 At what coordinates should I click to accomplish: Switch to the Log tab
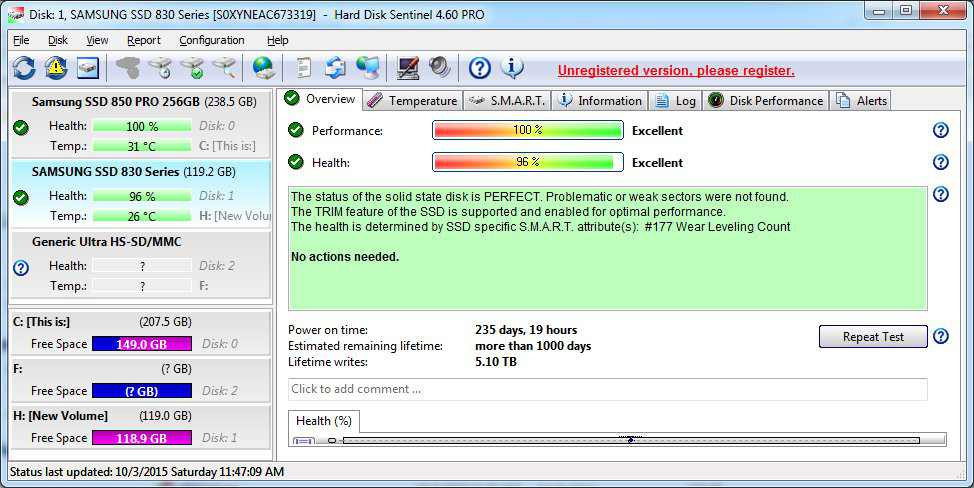pos(676,101)
